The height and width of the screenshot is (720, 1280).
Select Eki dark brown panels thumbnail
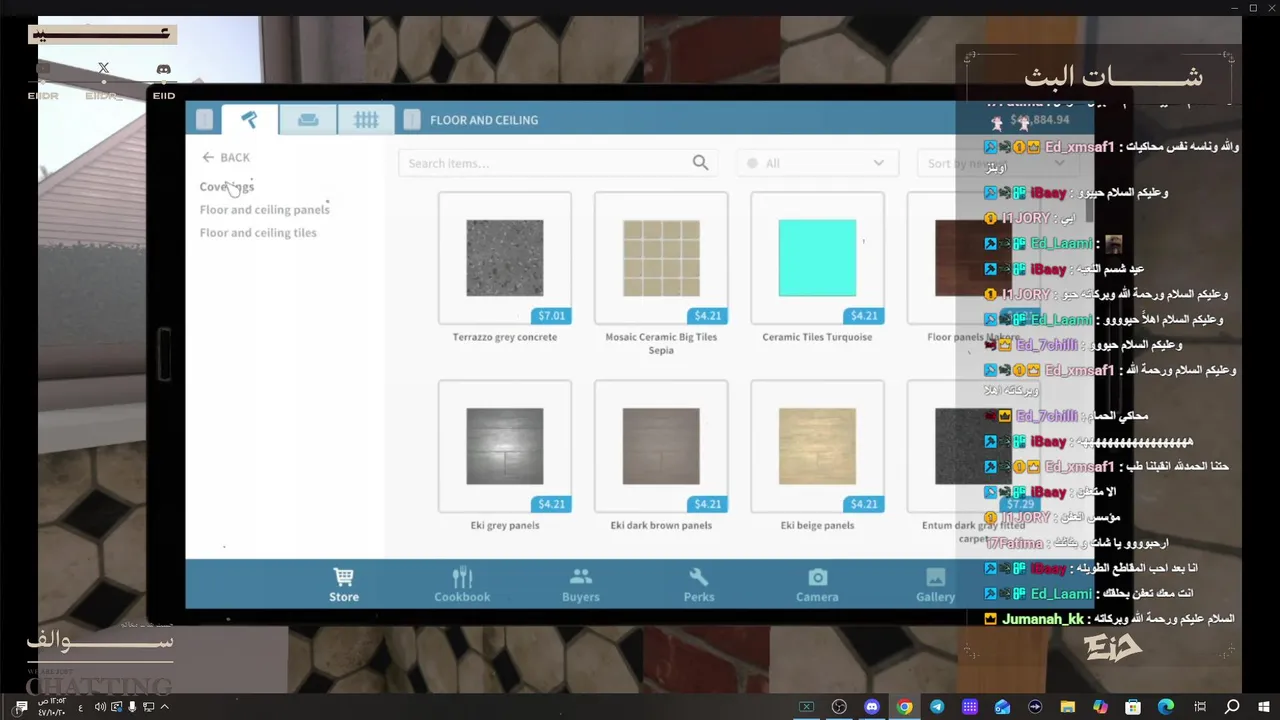coord(661,446)
